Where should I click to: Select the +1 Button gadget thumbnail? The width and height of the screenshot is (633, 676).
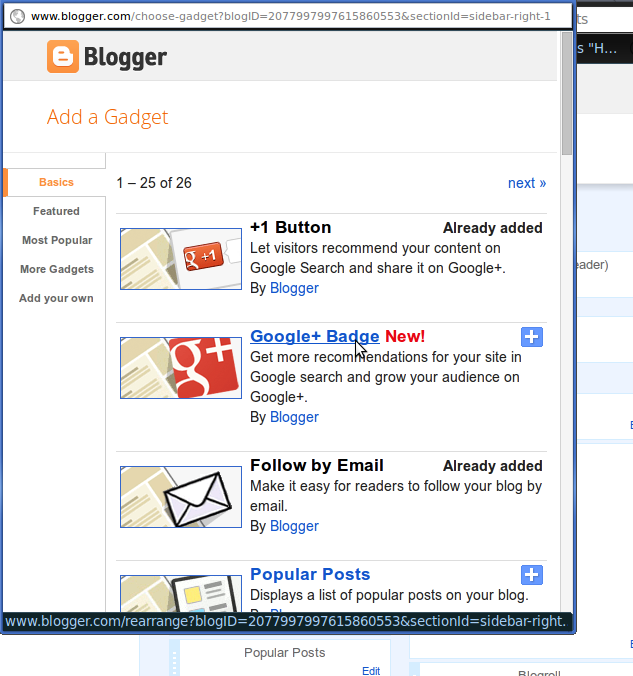tap(181, 259)
